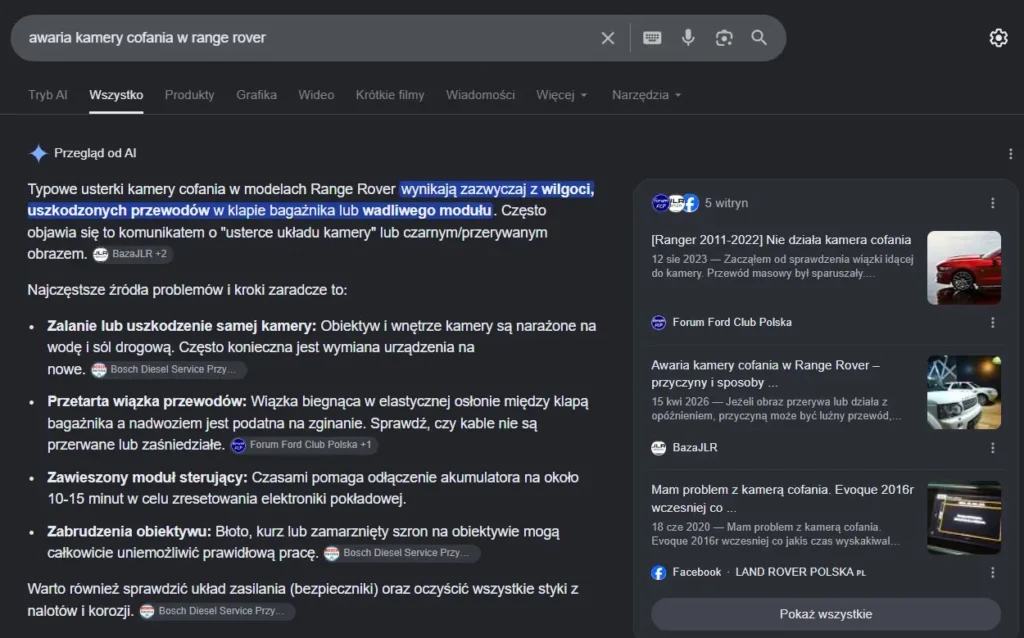Expand the Więcej dropdown
This screenshot has height=638, width=1024.
[x=562, y=95]
